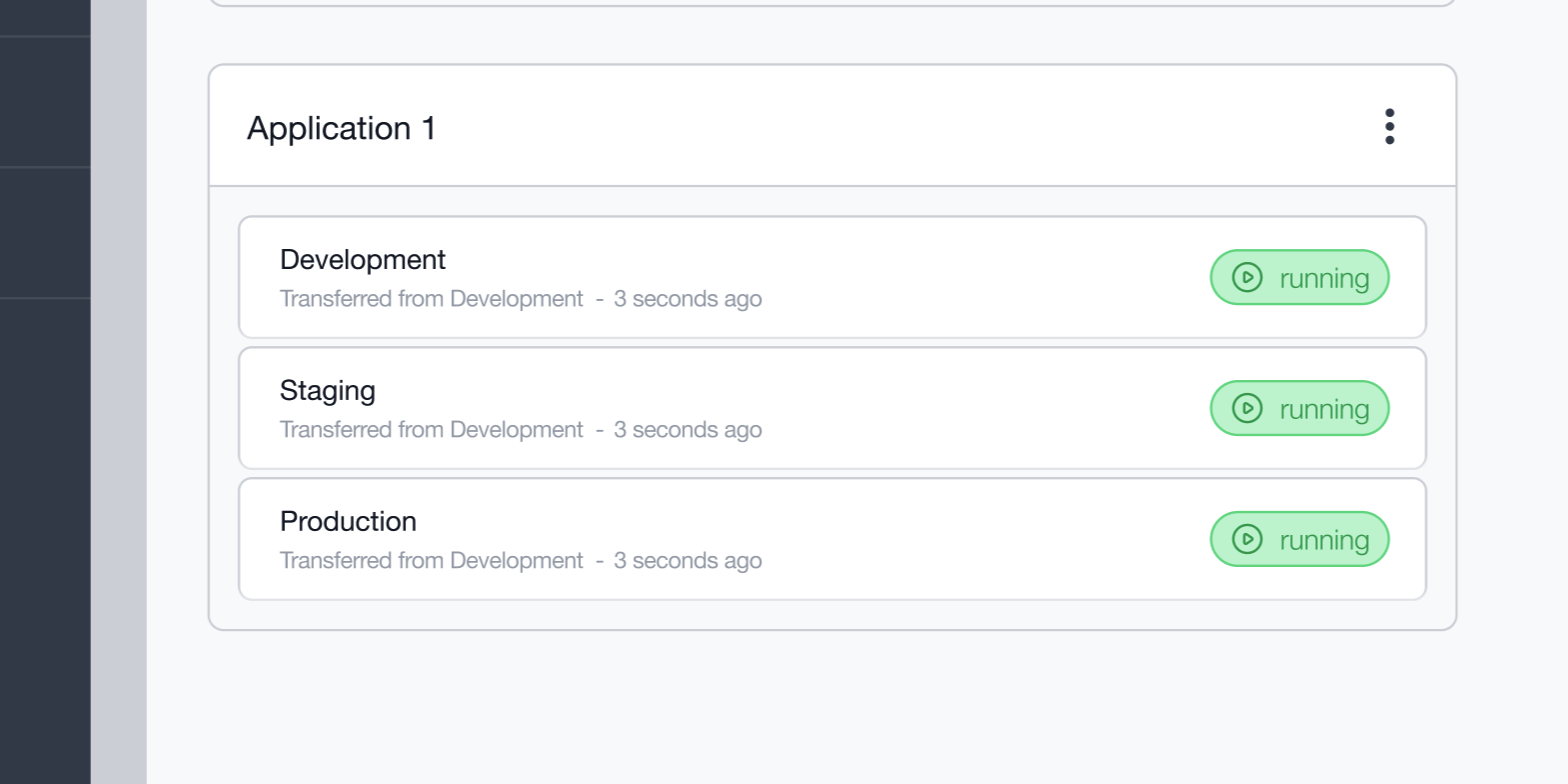Click the green running progress indicator for Development
The image size is (1568, 784).
[1245, 278]
